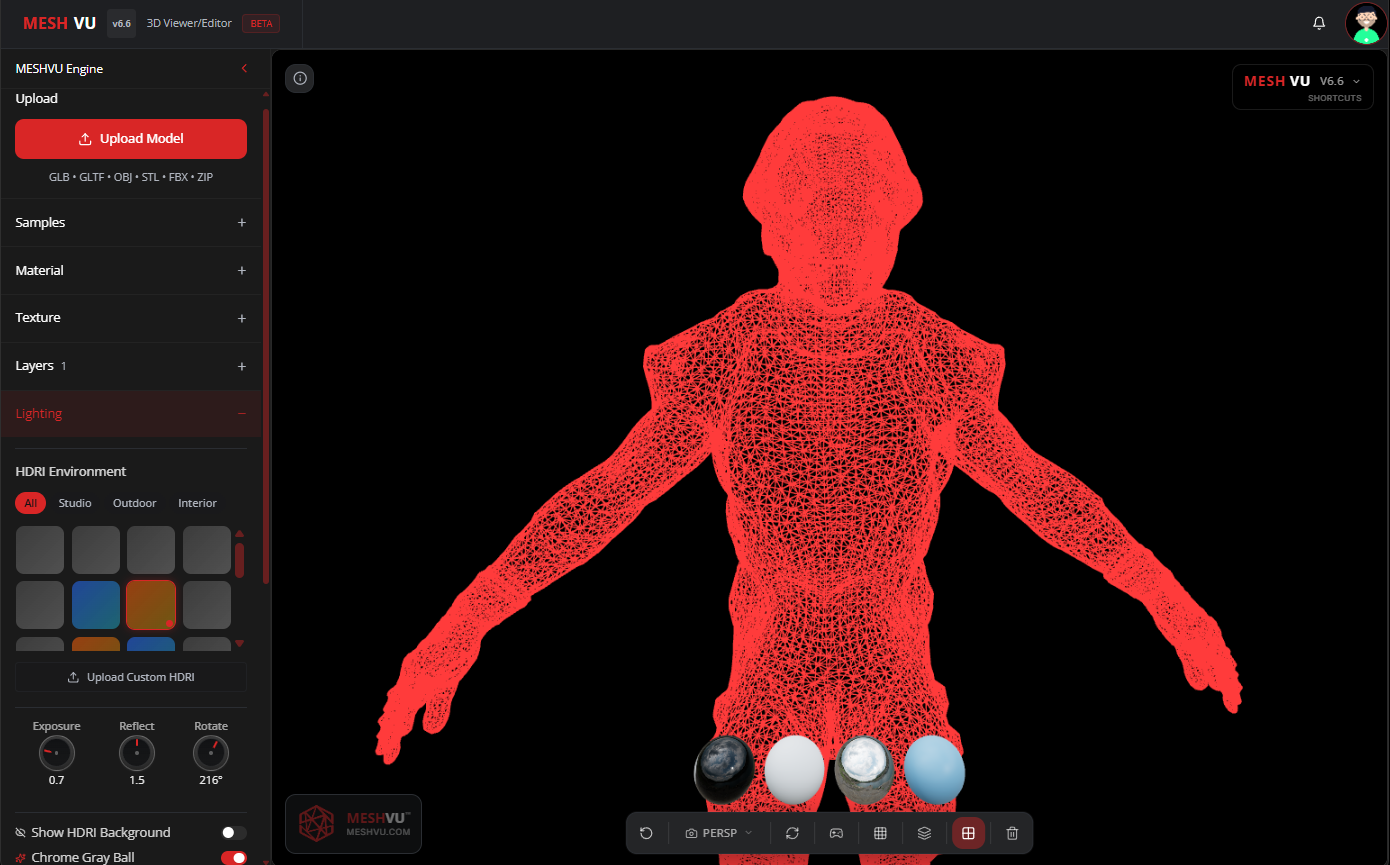This screenshot has height=865, width=1390.
Task: Expand the Texture section
Action: pyautogui.click(x=131, y=318)
